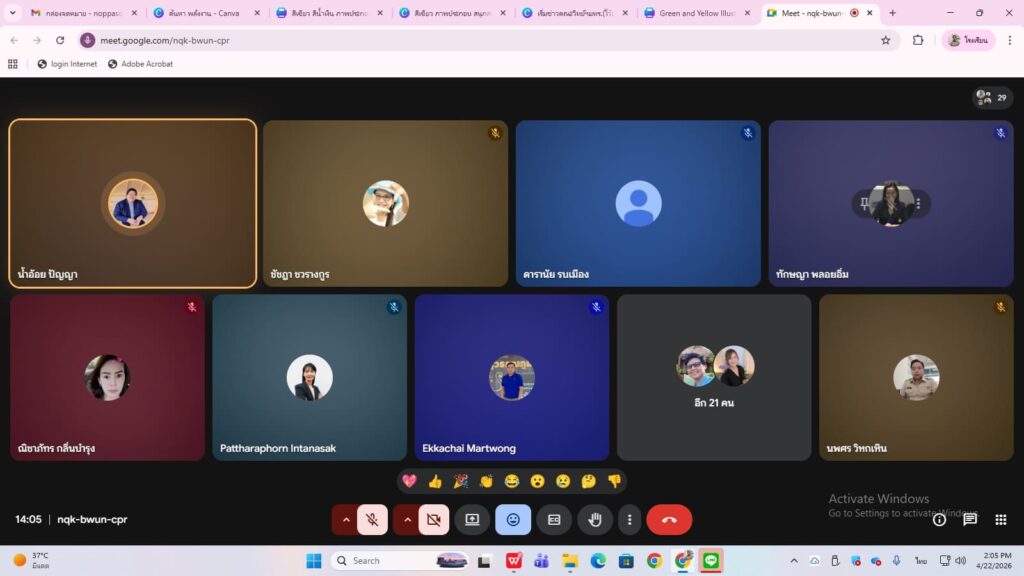Unmute the microphone

(x=372, y=520)
